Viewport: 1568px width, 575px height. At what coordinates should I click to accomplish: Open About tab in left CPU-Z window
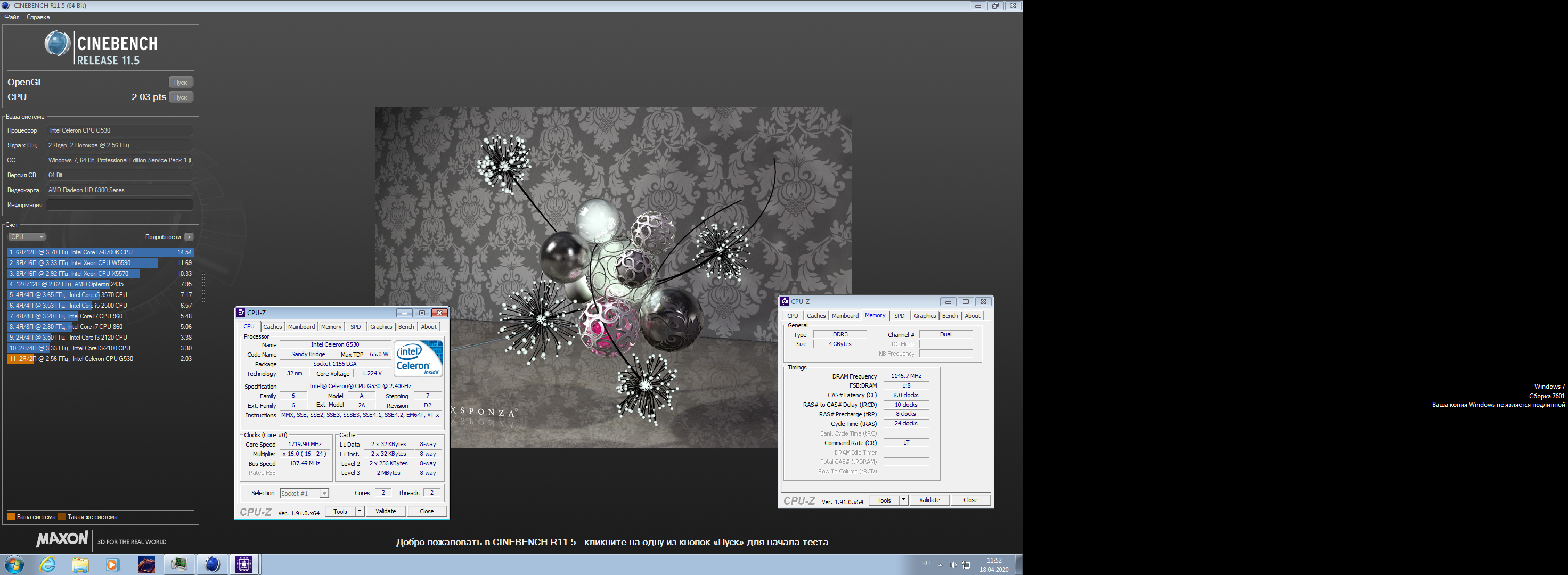point(429,327)
